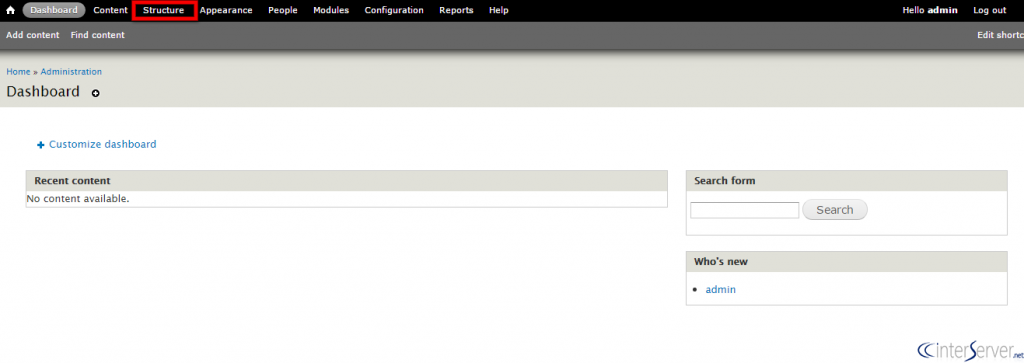The height and width of the screenshot is (363, 1024).
Task: Click the Find content shortcut
Action: (97, 35)
